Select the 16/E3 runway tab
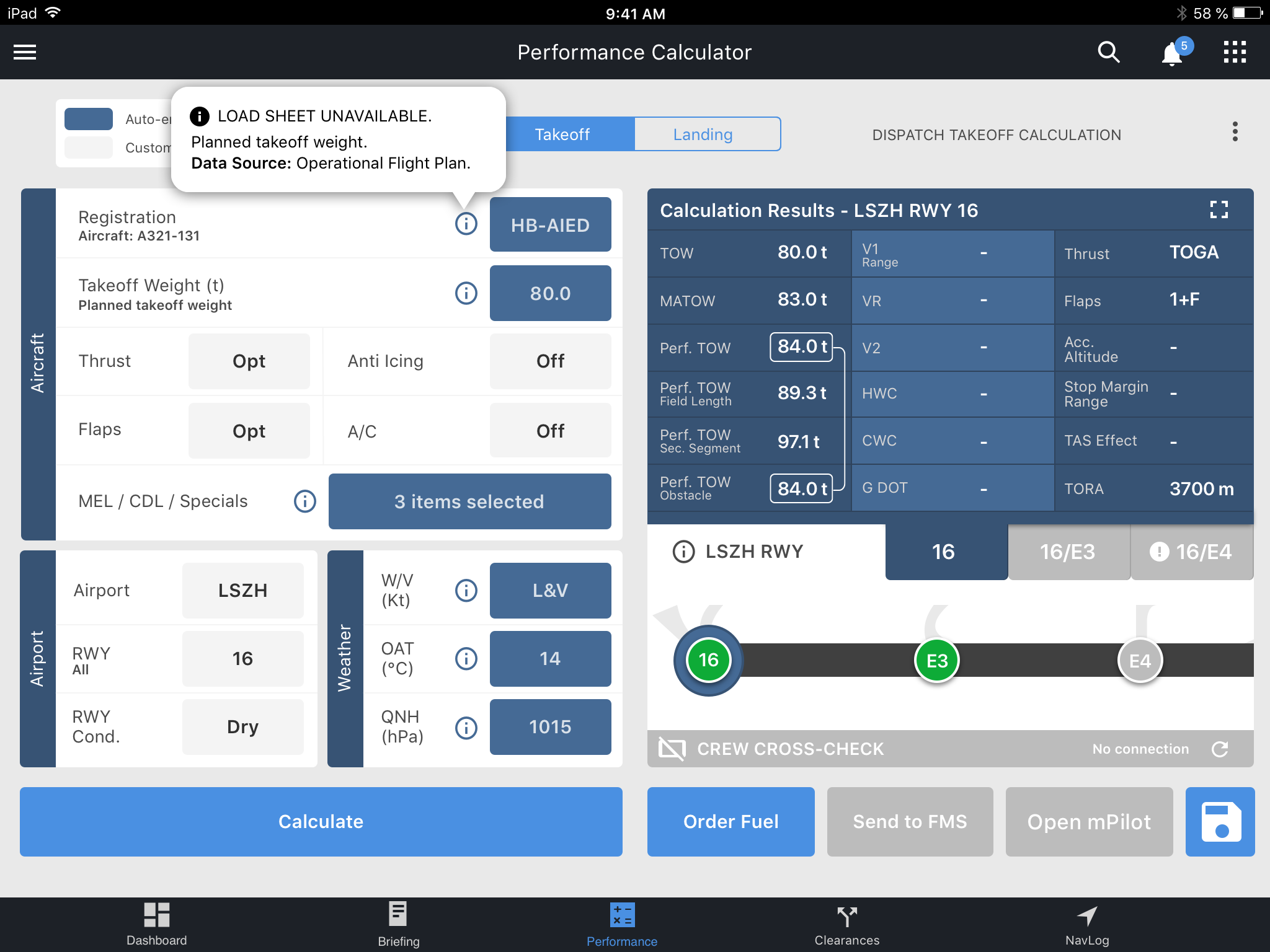The height and width of the screenshot is (952, 1270). tap(1067, 552)
